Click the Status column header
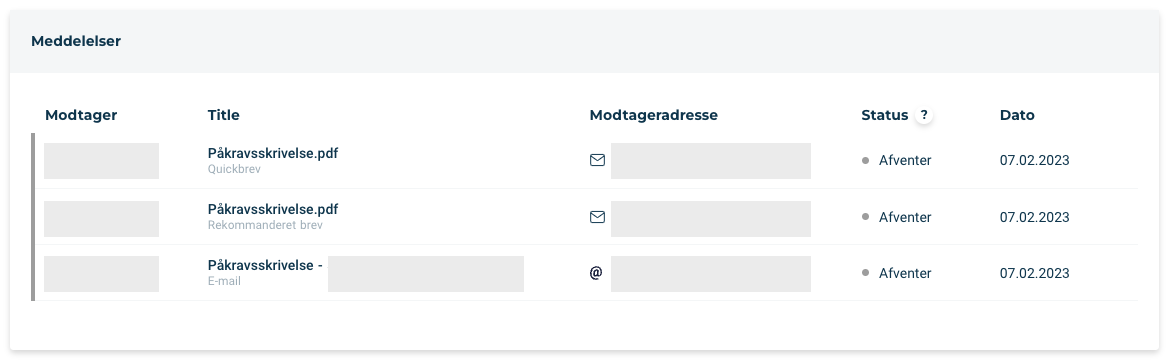This screenshot has height=362, width=1169. point(885,115)
